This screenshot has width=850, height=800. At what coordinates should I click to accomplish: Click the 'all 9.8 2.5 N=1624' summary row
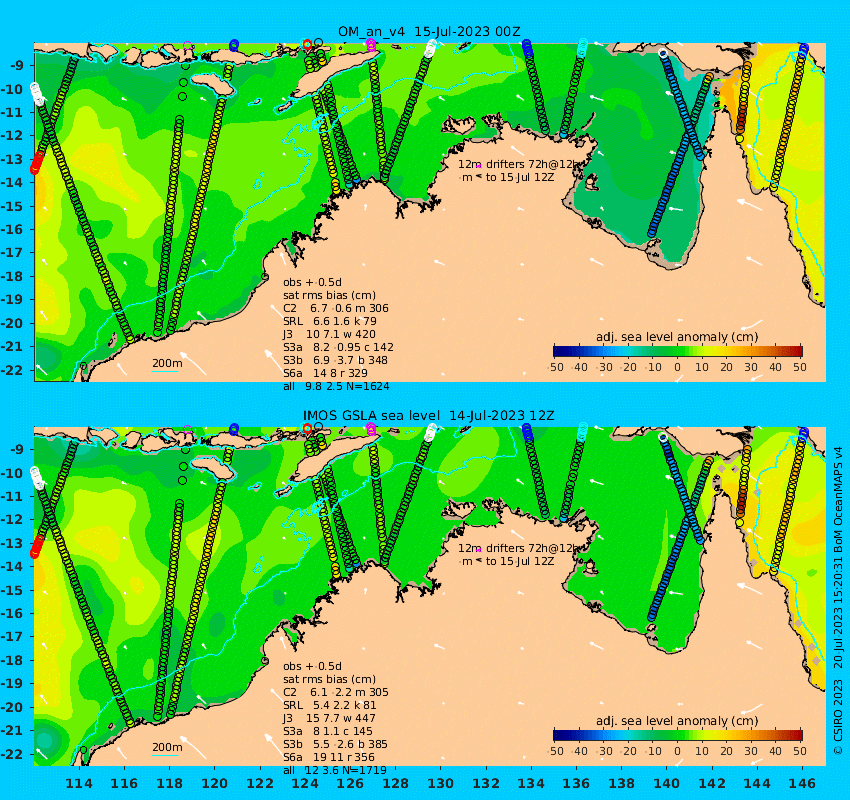click(x=336, y=386)
